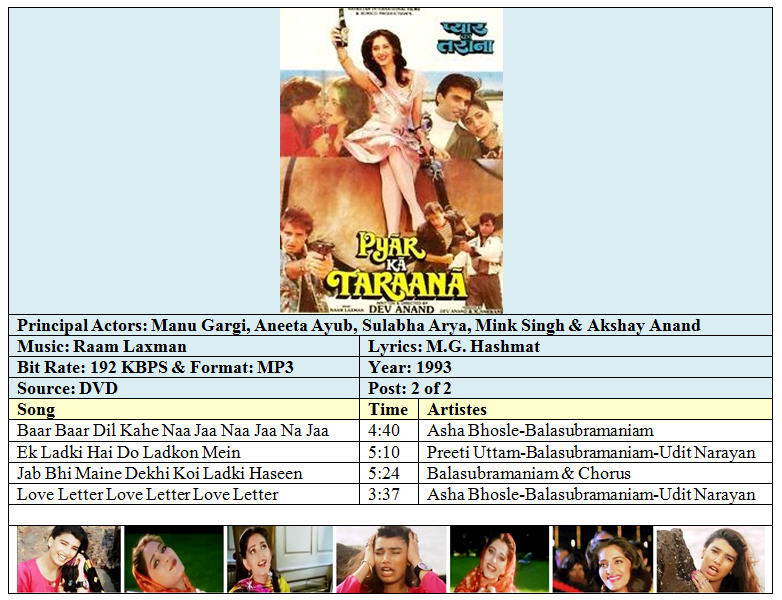Click the Pyar Ka Taraana movie poster
Screen dimensions: 782x600
[391, 161]
